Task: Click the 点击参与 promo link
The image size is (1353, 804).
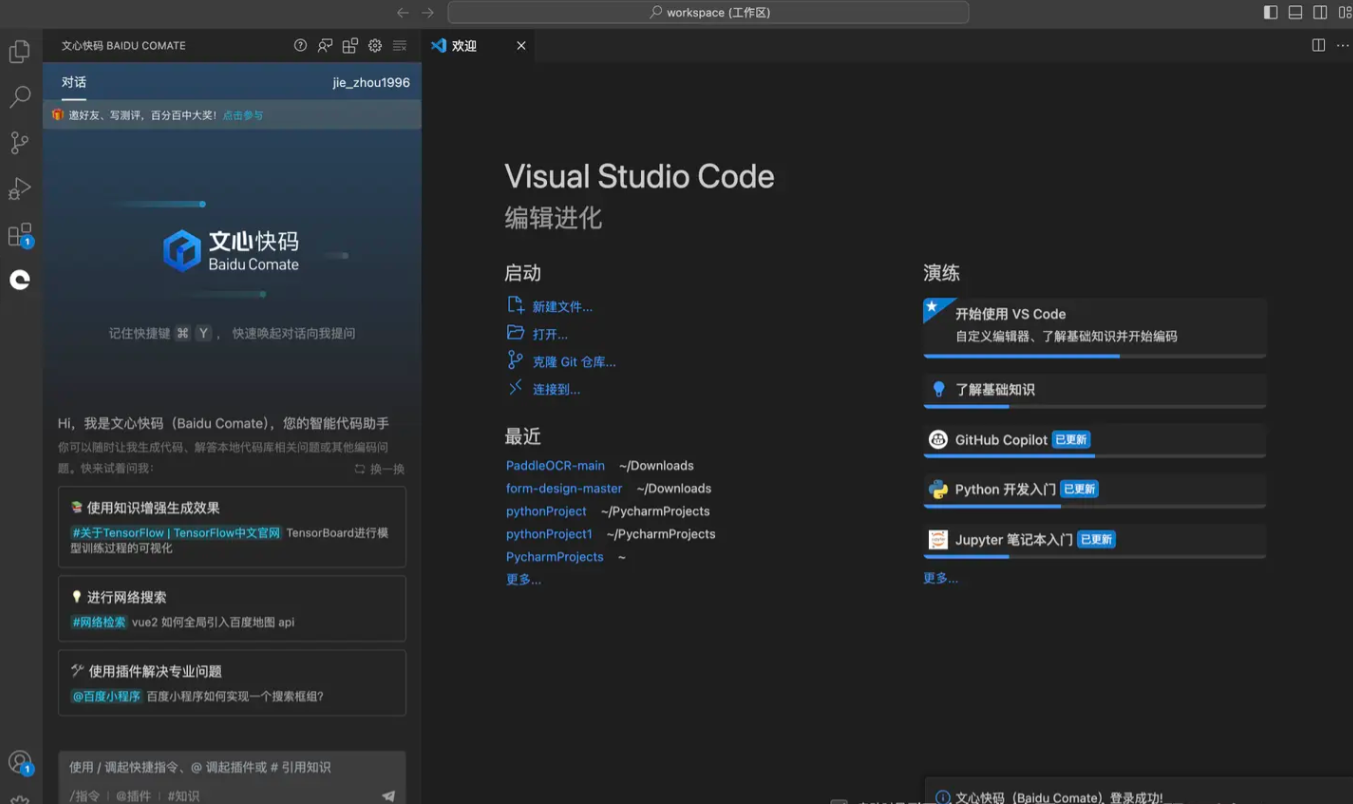Action: click(243, 116)
